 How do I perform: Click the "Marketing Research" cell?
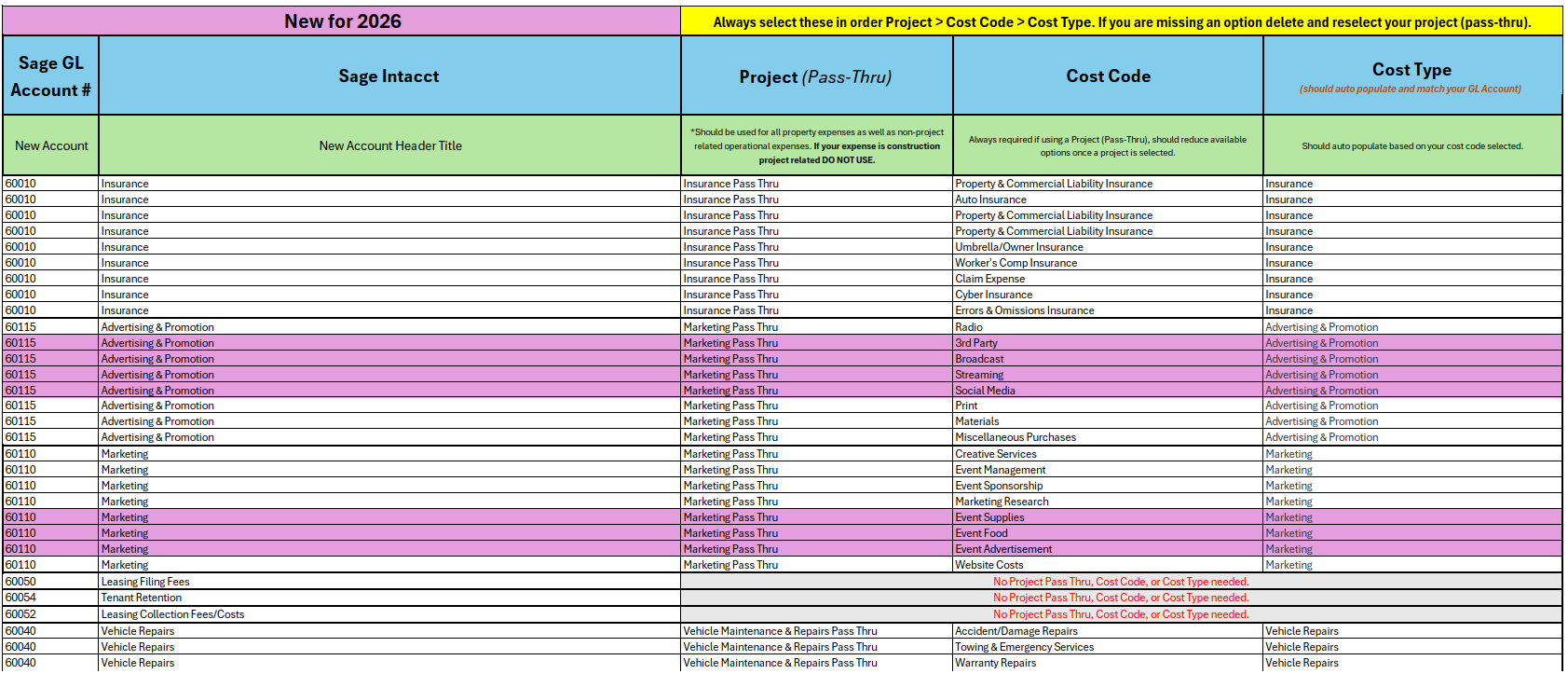point(1108,502)
